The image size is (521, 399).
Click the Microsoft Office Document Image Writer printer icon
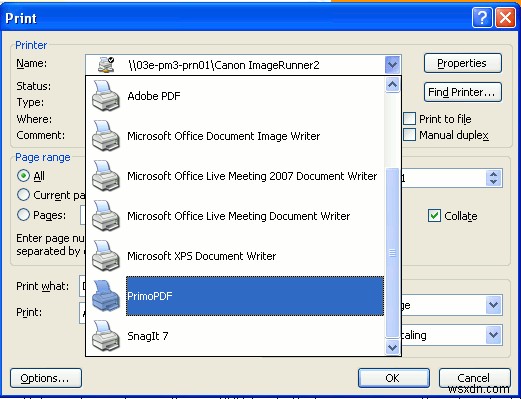click(105, 136)
